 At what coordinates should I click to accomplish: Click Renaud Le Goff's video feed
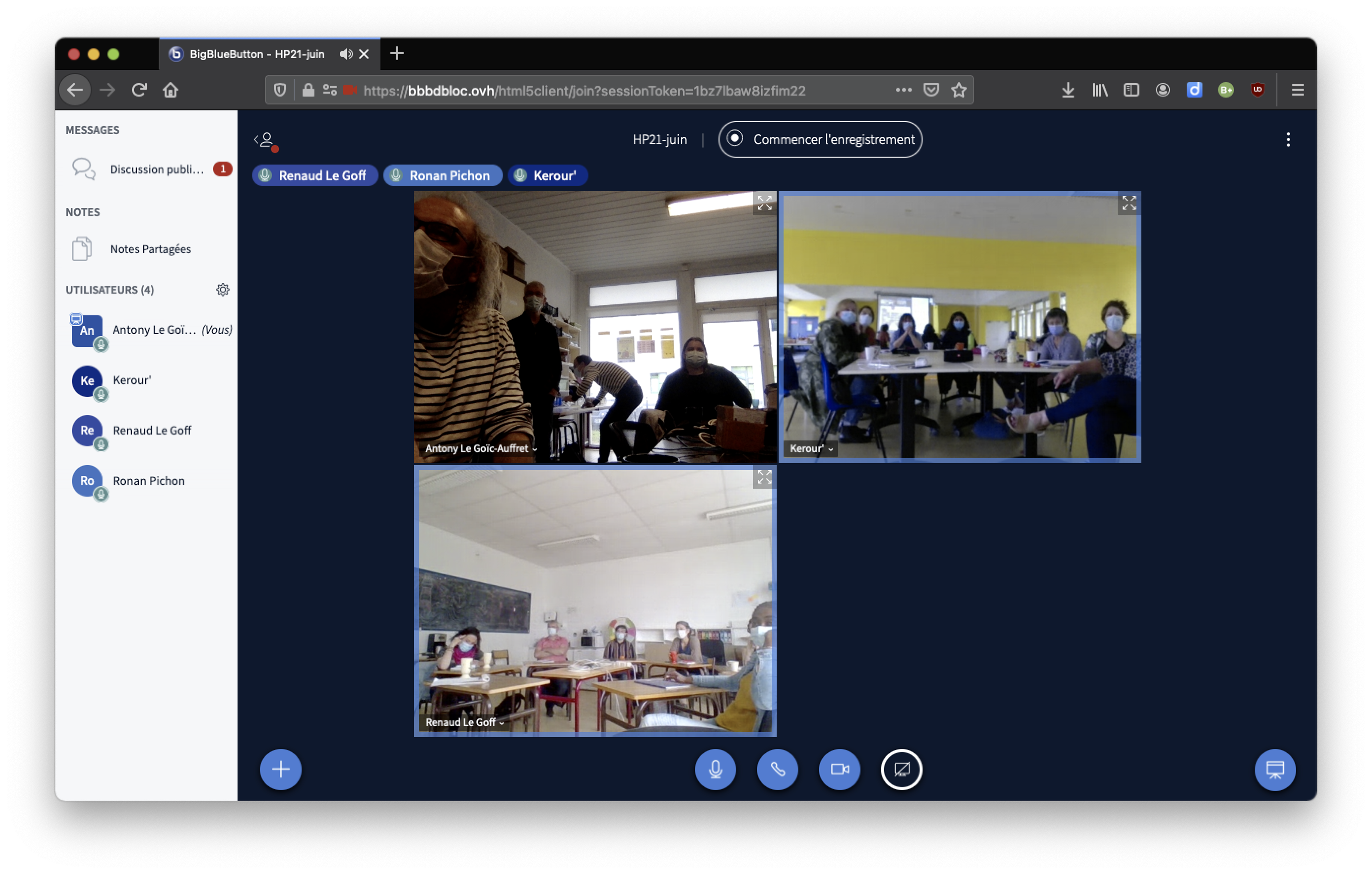click(595, 601)
